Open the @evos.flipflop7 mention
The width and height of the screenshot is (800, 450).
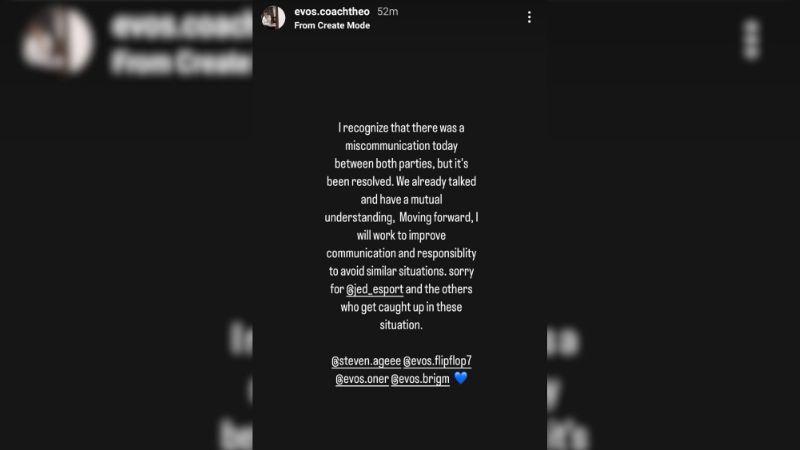click(x=437, y=361)
